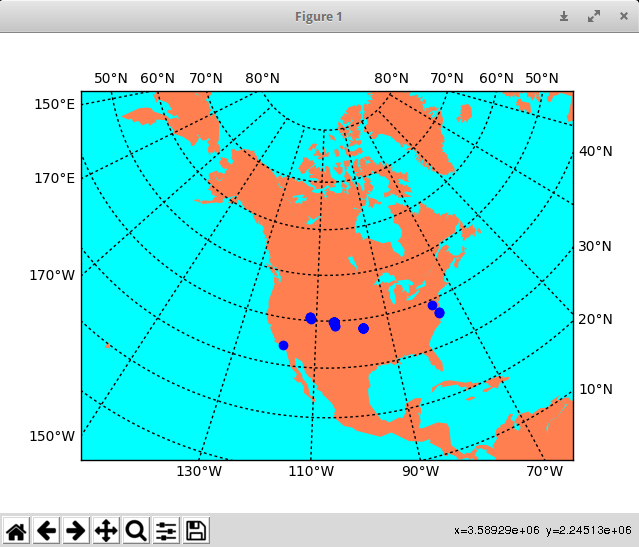
Task: Click the cursor x/y coordinates readout
Action: [542, 530]
